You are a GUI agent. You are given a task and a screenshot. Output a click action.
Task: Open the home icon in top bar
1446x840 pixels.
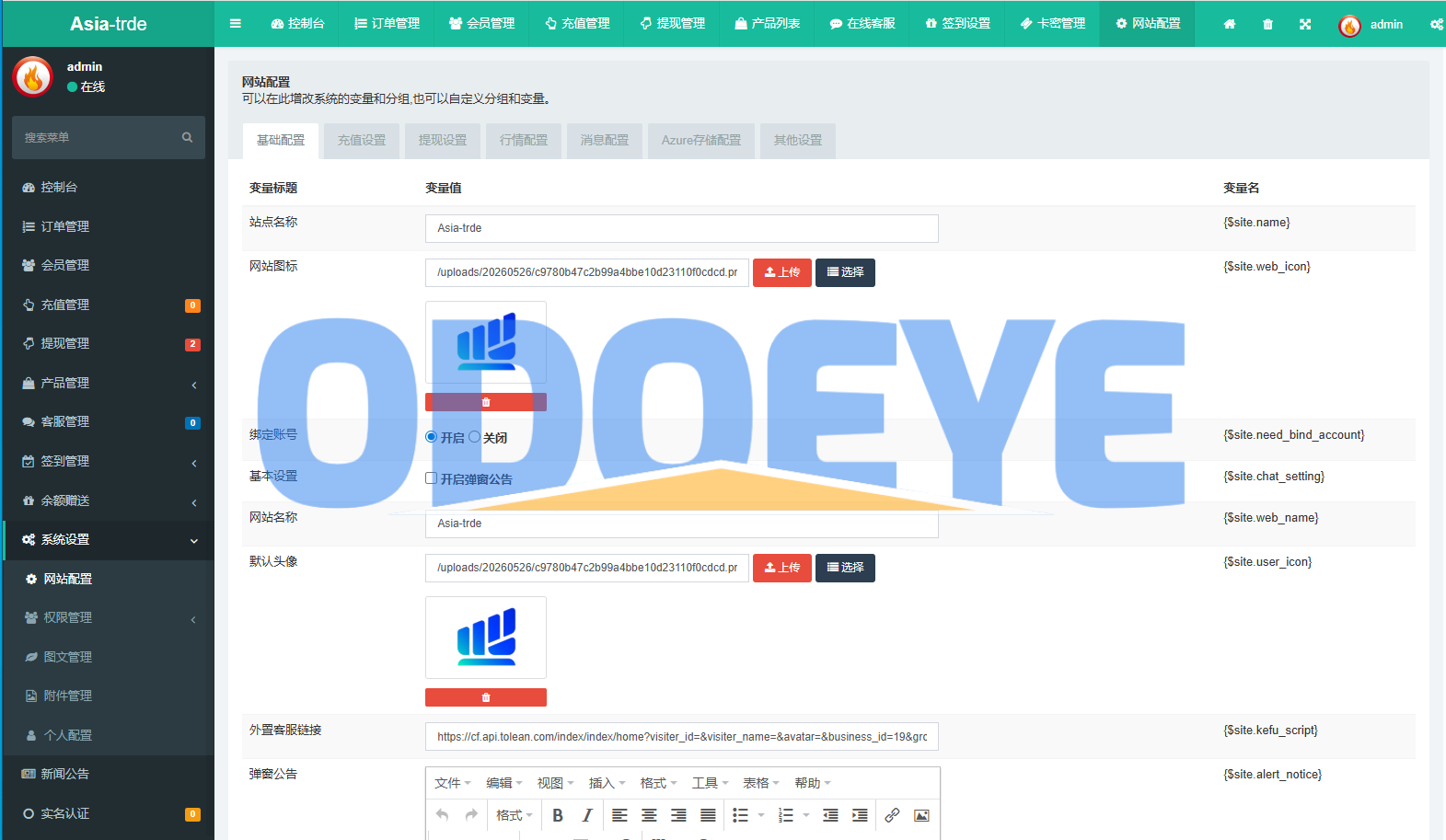[x=1230, y=24]
